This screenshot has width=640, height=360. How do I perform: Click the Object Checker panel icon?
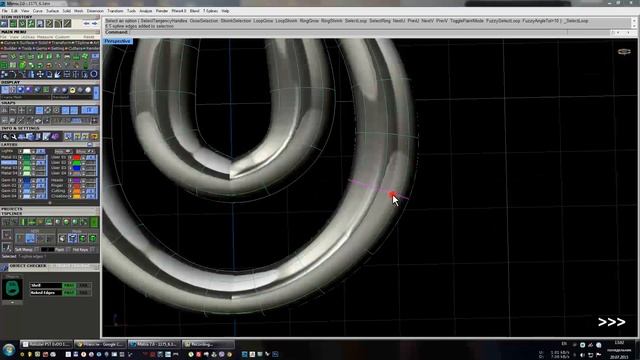point(4,267)
